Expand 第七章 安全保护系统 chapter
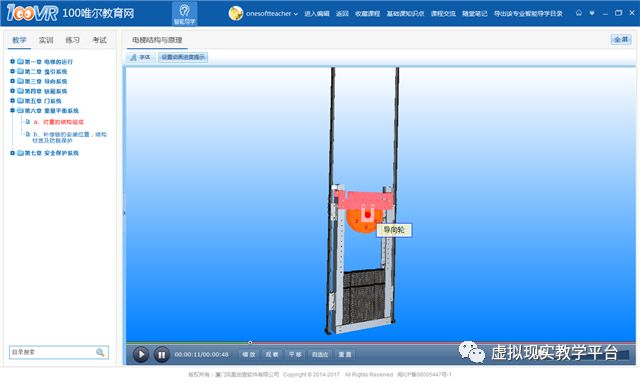The image size is (640, 382). pyautogui.click(x=12, y=153)
